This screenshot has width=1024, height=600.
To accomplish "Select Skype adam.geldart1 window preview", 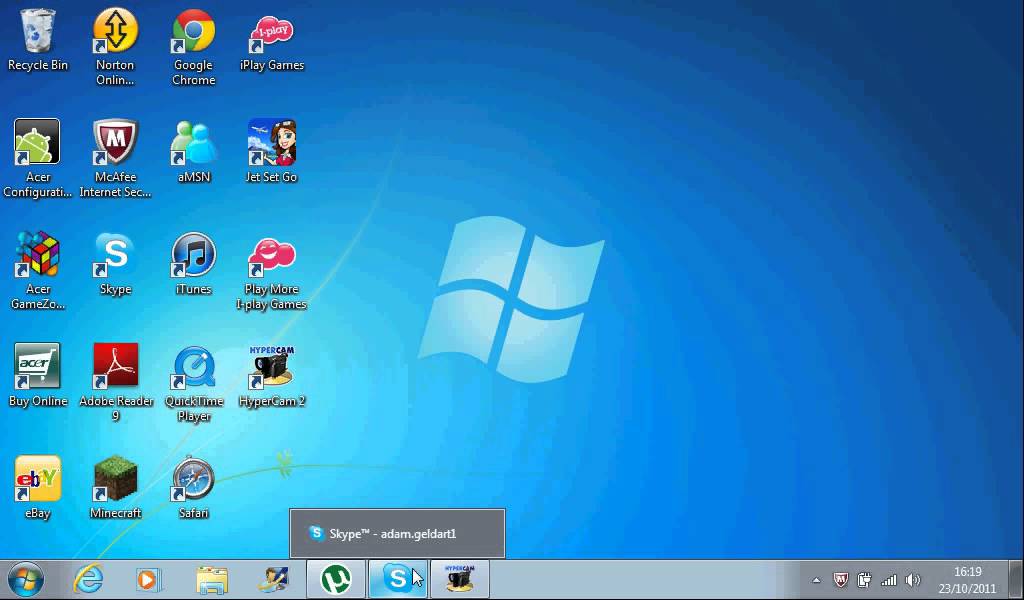I will (397, 533).
